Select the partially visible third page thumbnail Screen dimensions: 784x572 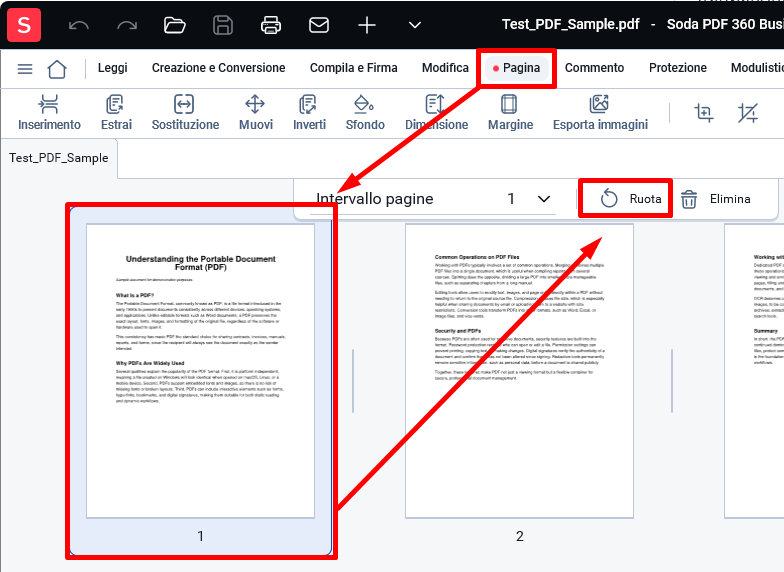click(x=754, y=371)
